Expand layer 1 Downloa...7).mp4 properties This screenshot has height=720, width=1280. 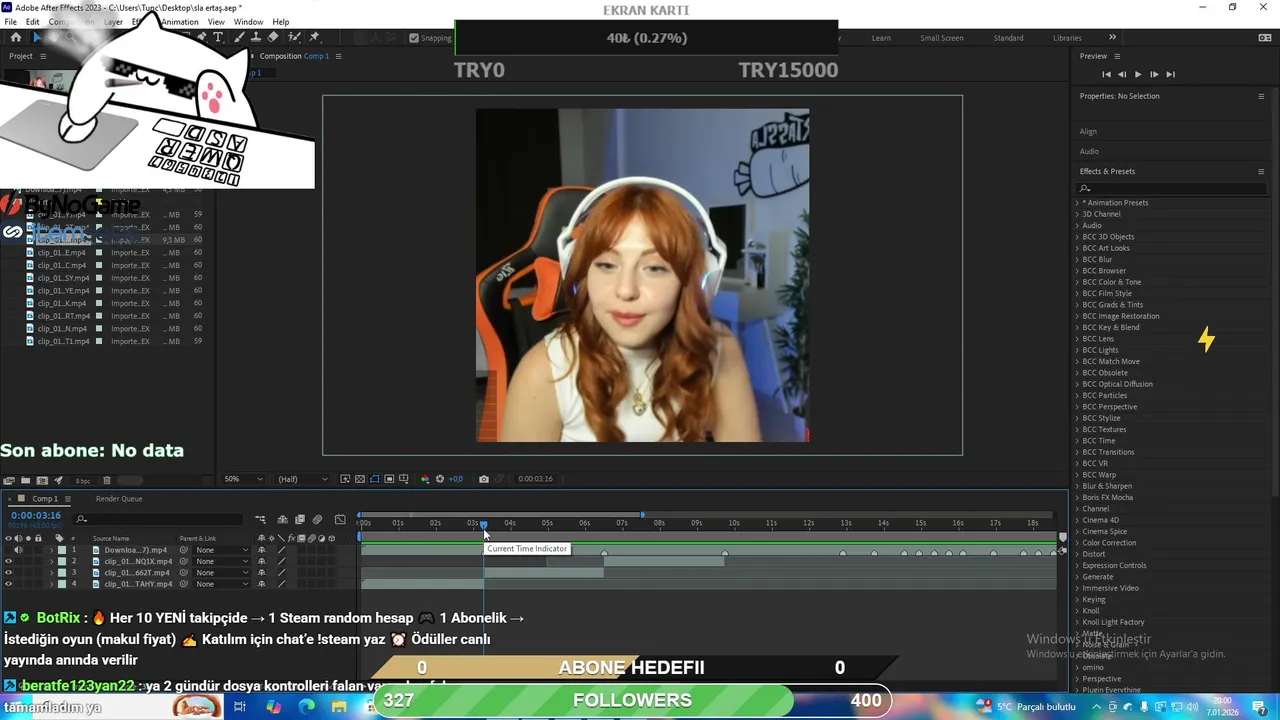[x=51, y=550]
